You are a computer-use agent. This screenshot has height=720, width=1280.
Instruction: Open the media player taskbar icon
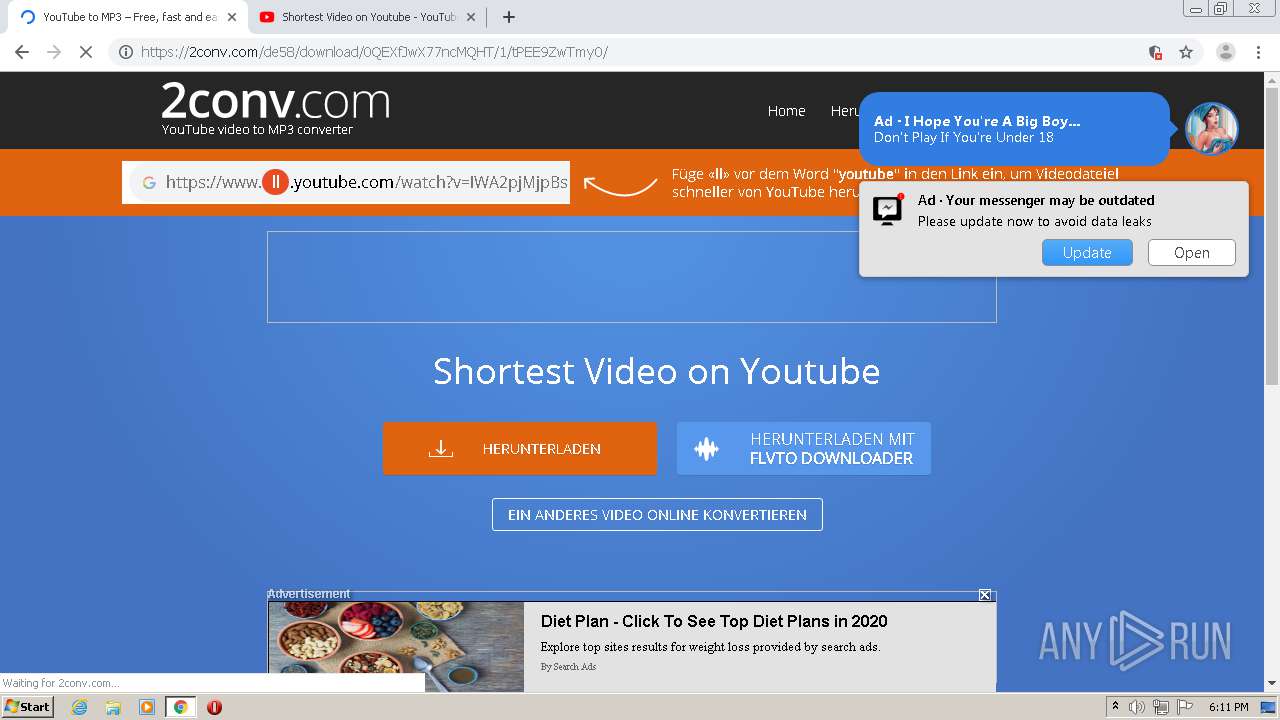[x=147, y=707]
